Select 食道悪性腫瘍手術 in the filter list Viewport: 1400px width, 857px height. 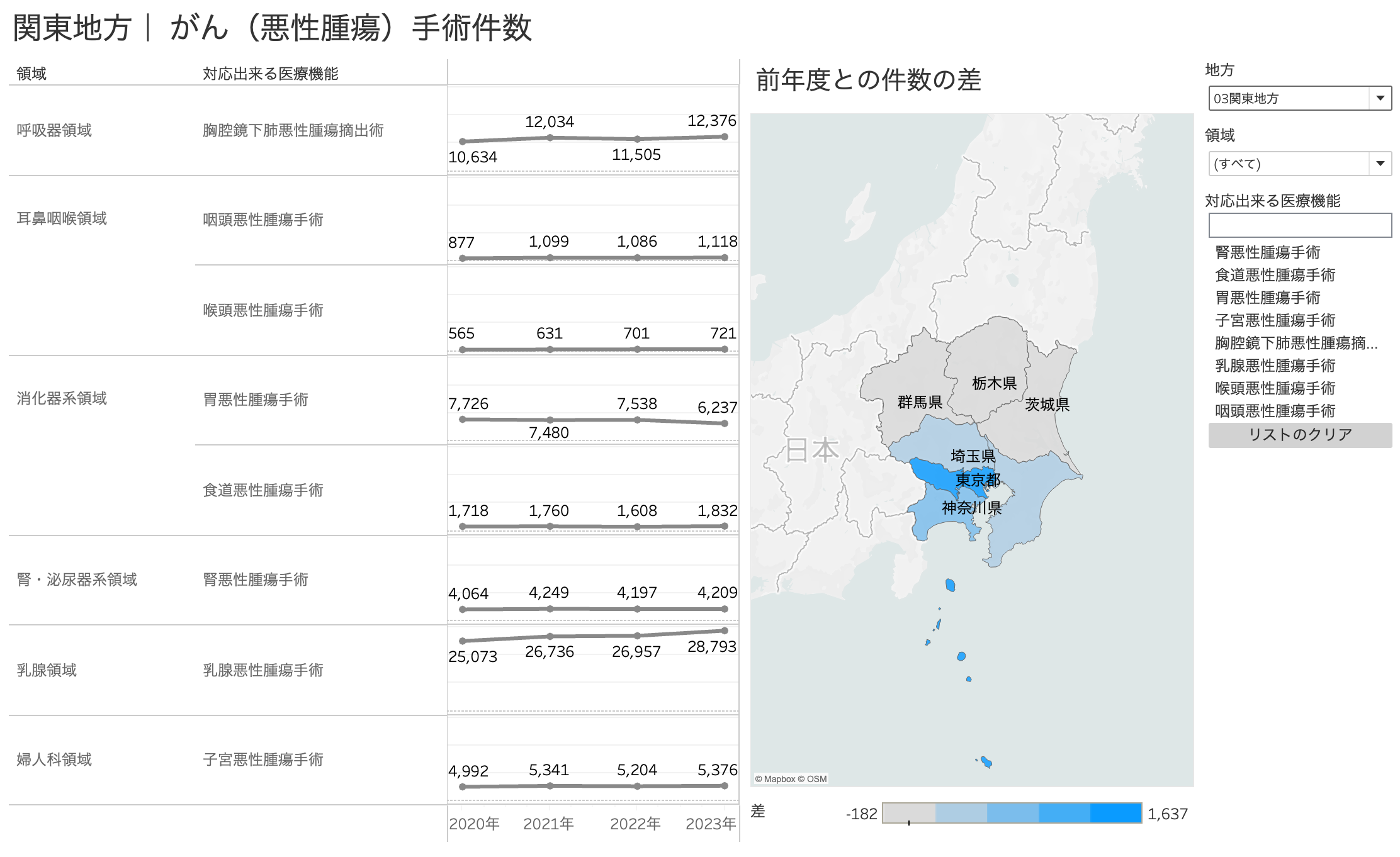pyautogui.click(x=1275, y=275)
